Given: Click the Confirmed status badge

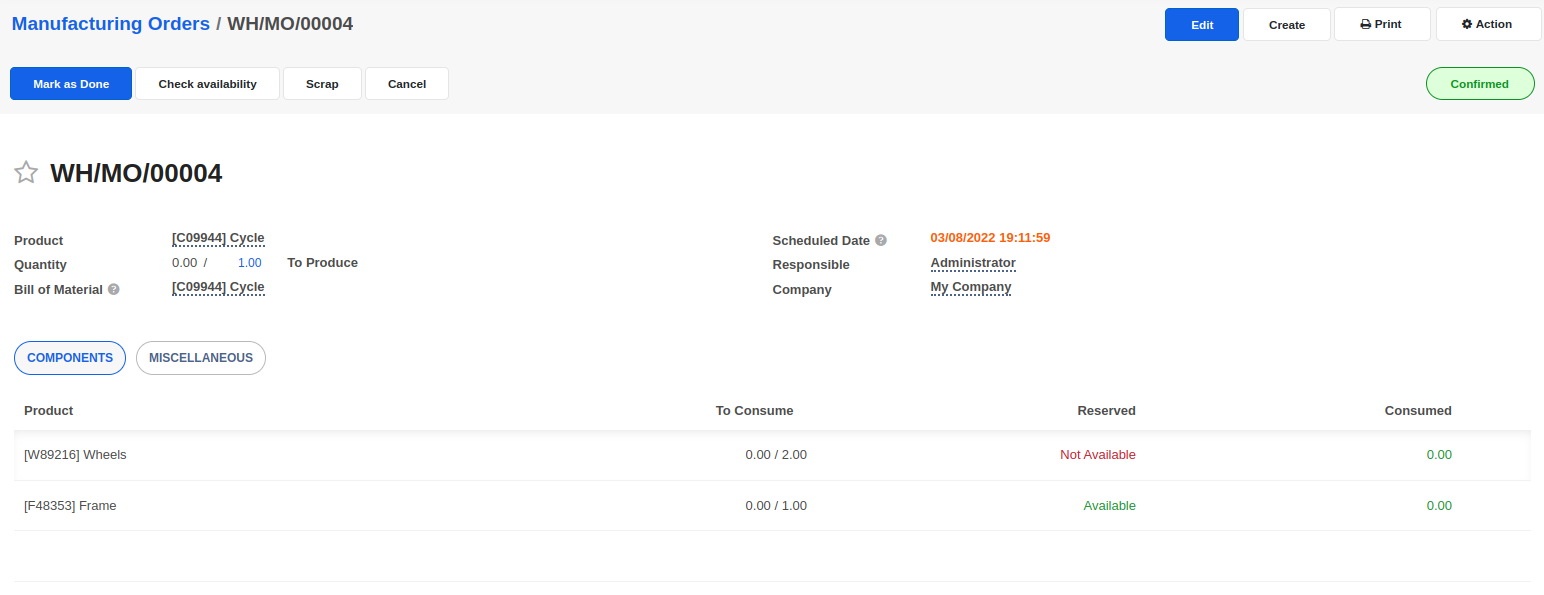Looking at the screenshot, I should tap(1479, 84).
